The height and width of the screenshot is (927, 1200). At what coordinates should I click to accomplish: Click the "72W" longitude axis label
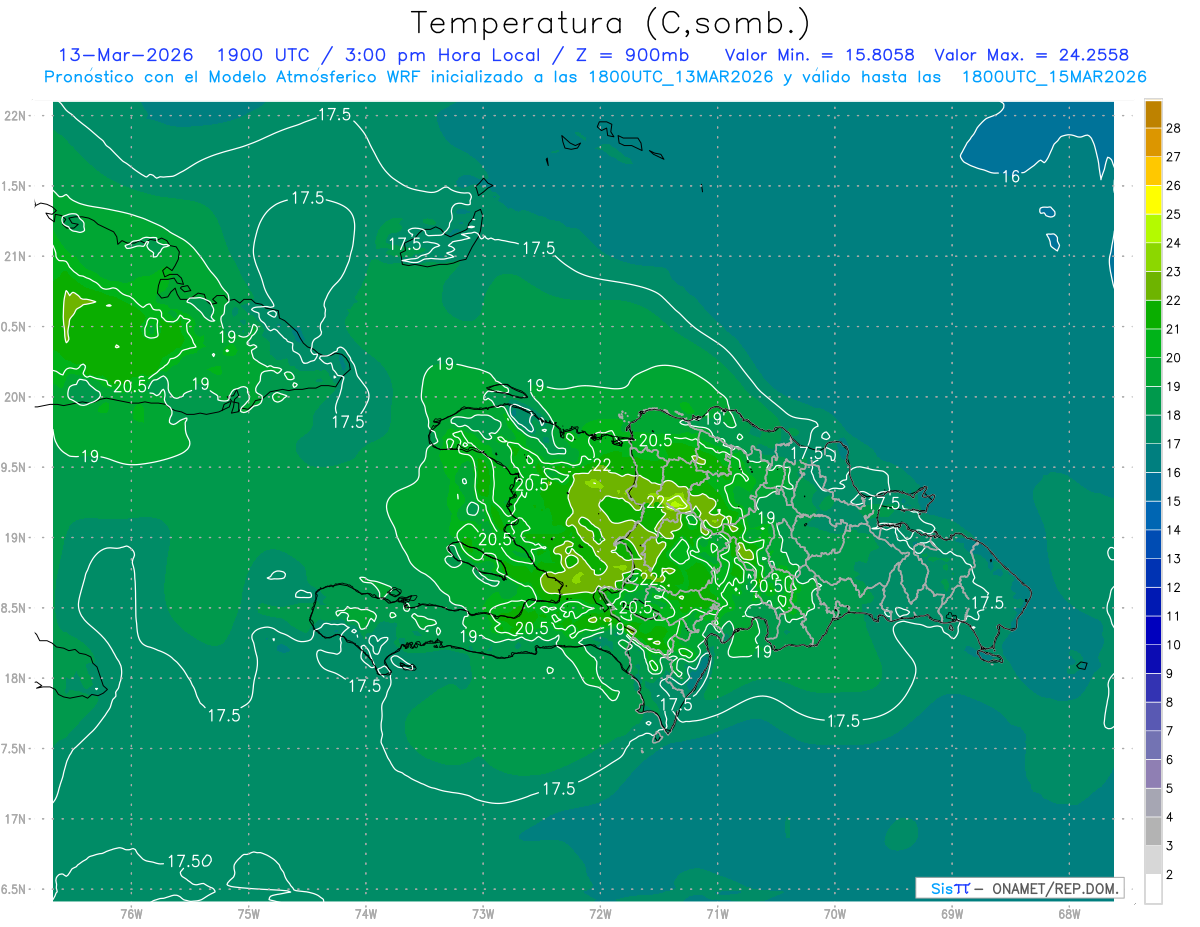click(x=600, y=914)
